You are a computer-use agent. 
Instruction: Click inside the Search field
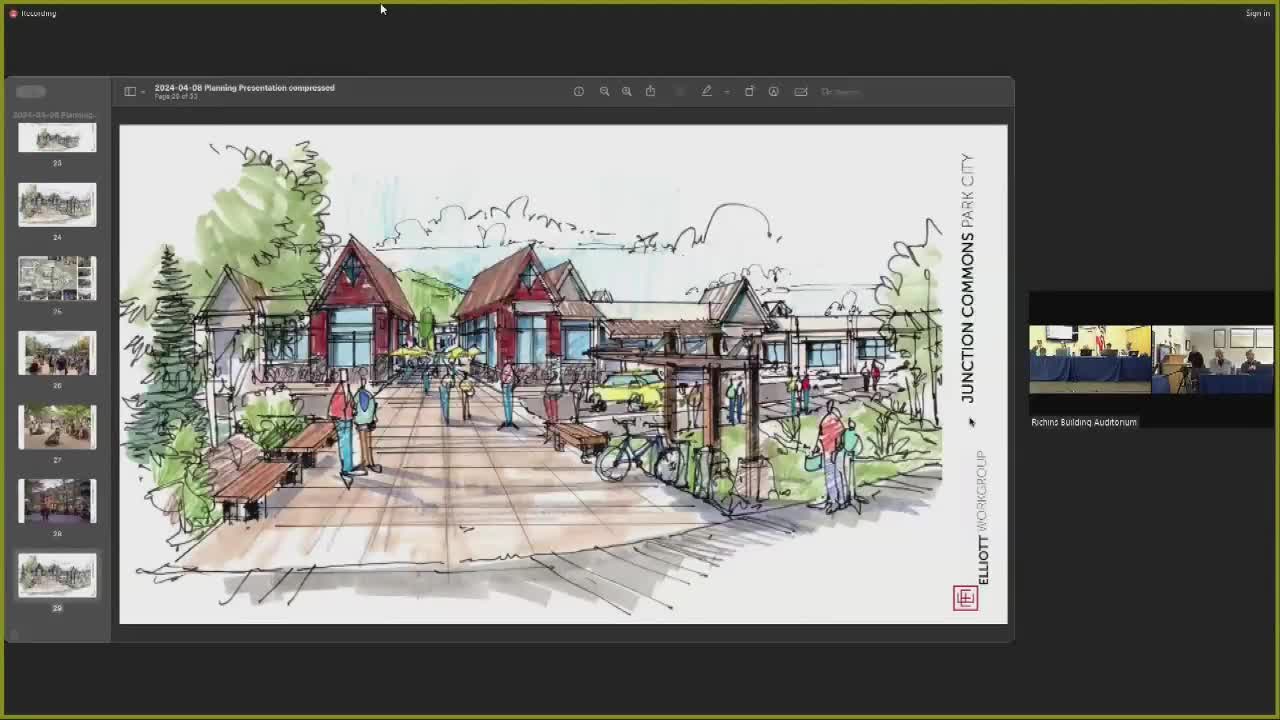click(848, 92)
